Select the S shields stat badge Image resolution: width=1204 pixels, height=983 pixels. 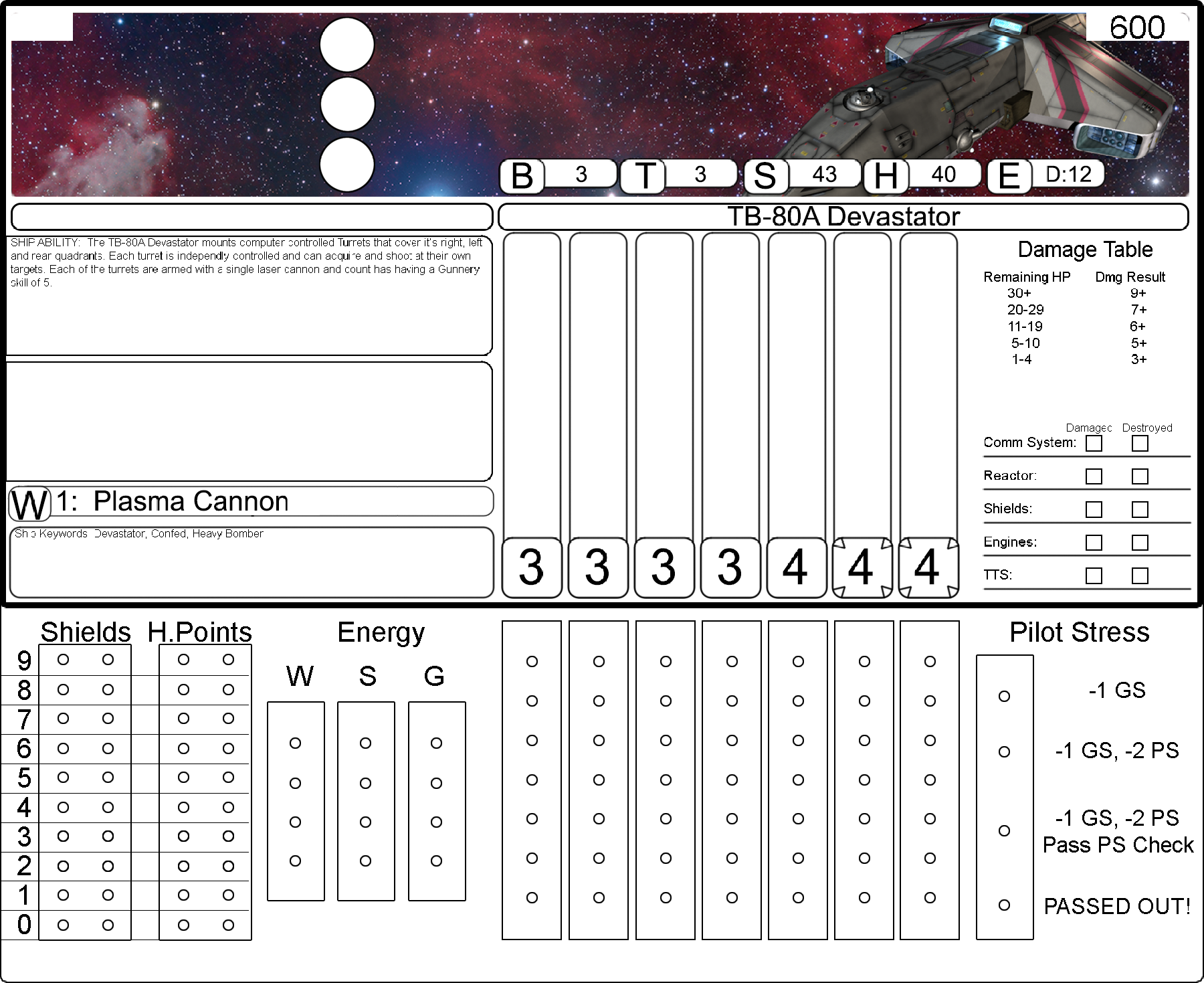coord(765,177)
